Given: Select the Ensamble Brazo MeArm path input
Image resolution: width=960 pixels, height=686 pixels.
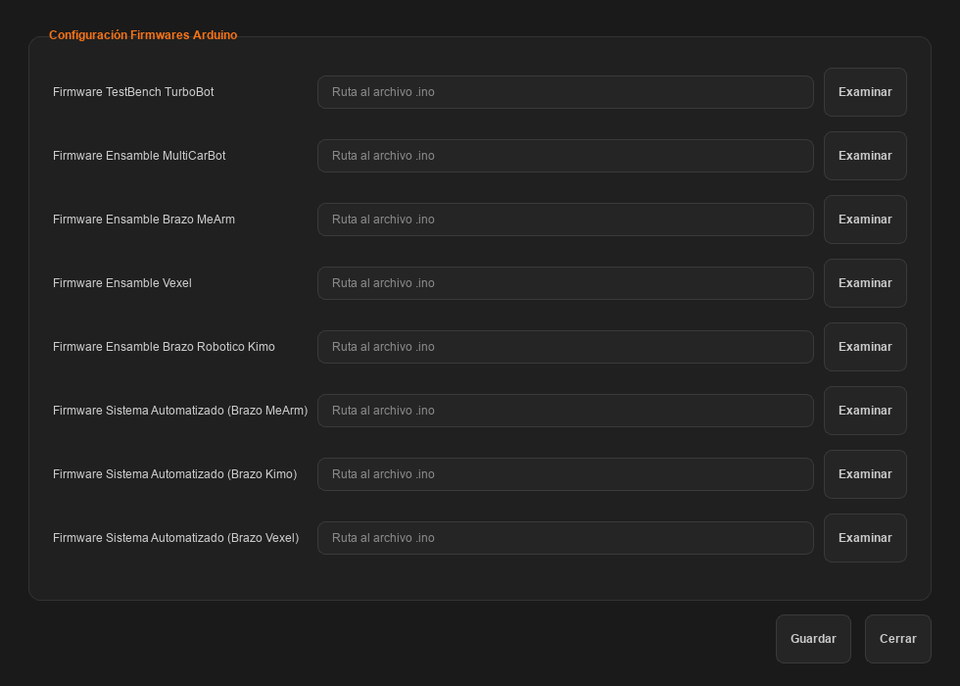Looking at the screenshot, I should click(x=565, y=219).
